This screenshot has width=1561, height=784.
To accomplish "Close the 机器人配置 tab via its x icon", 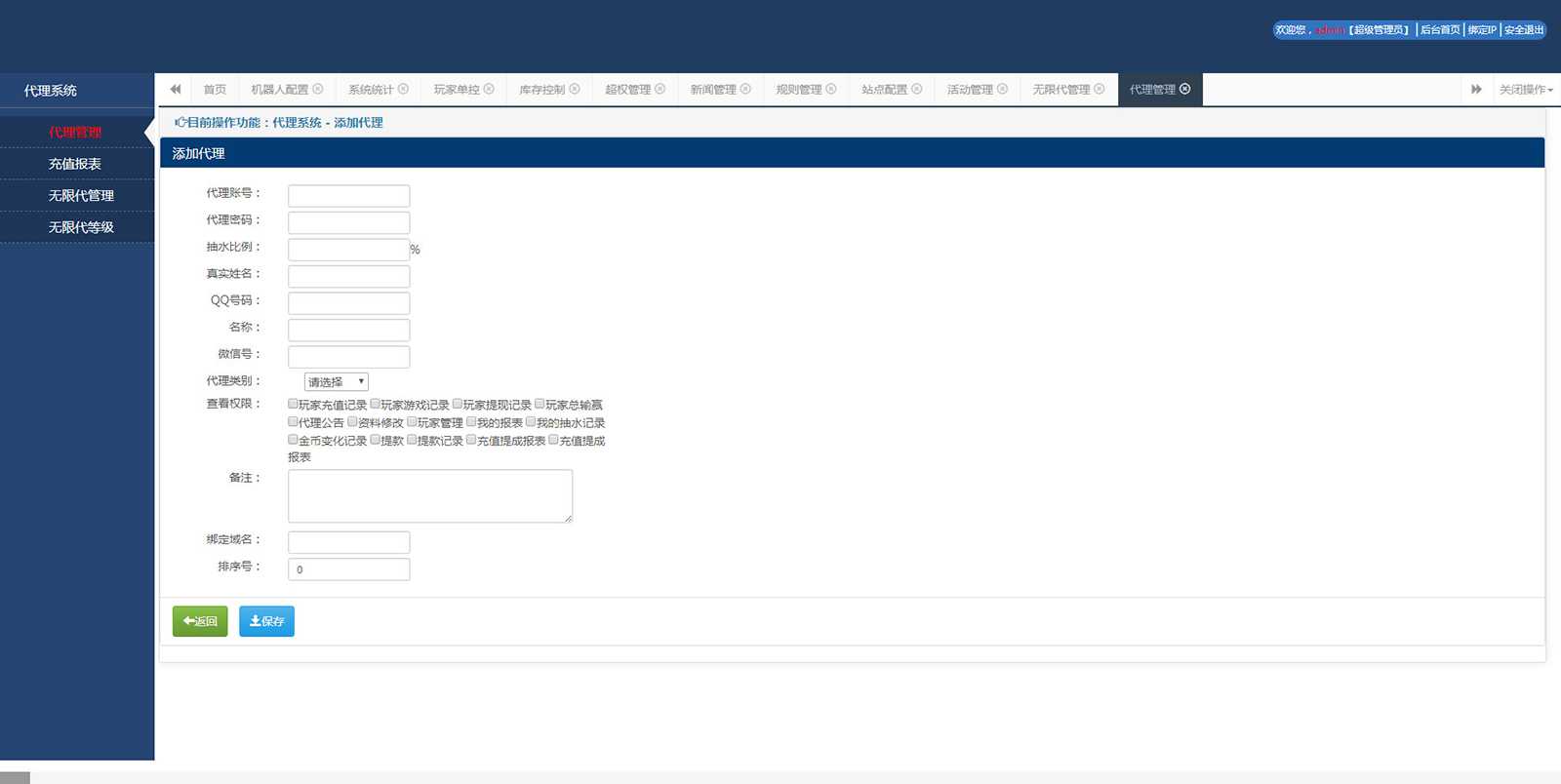I will pyautogui.click(x=318, y=89).
